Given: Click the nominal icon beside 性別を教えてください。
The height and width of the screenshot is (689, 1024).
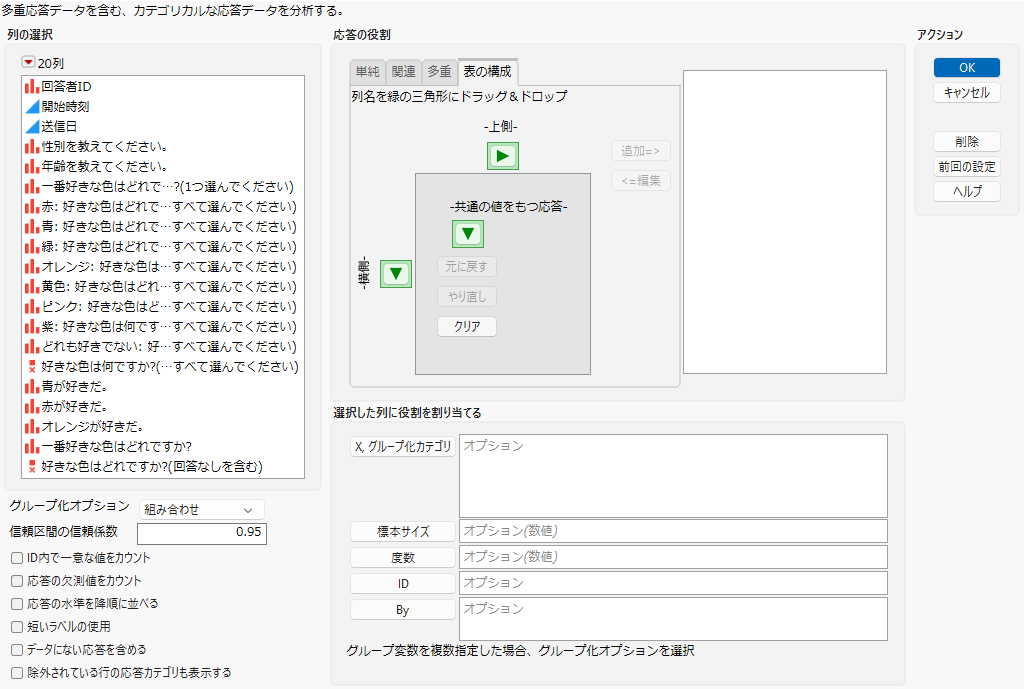Looking at the screenshot, I should coord(32,146).
